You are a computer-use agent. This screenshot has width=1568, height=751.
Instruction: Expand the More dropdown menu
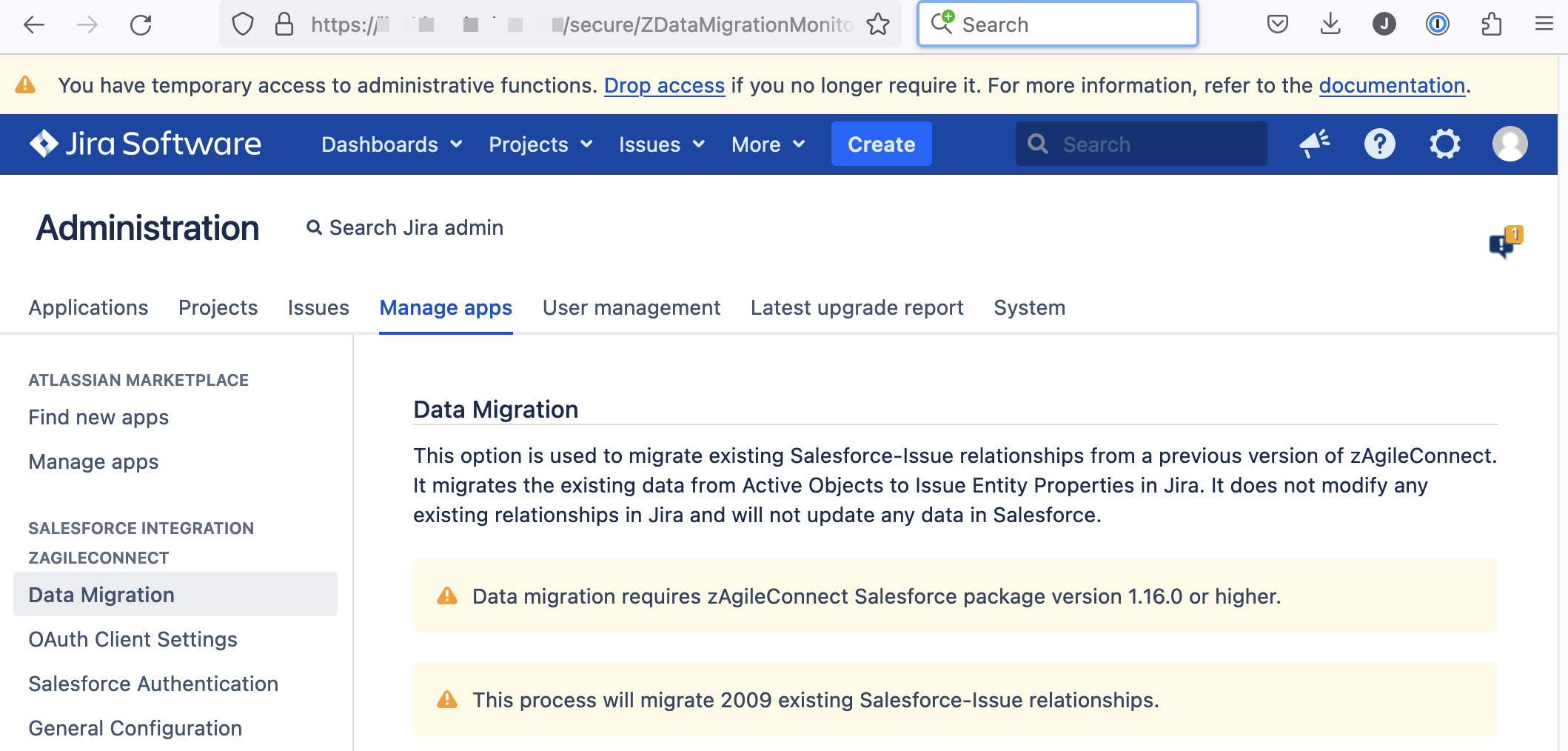tap(768, 144)
